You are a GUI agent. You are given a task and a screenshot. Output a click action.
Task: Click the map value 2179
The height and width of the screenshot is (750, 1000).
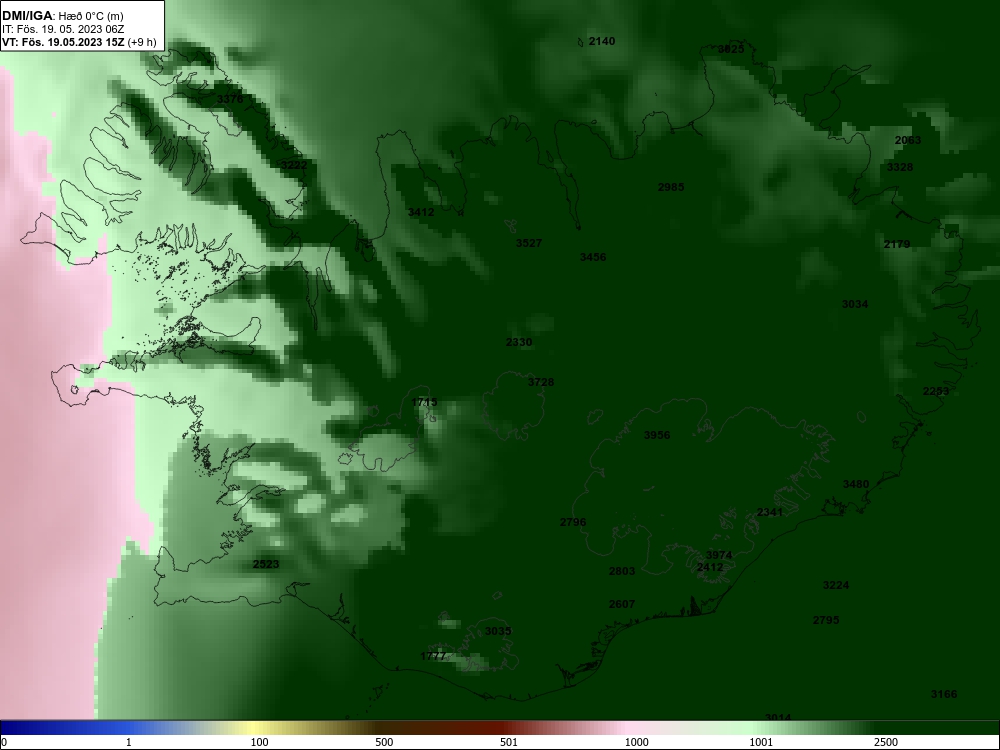[897, 244]
